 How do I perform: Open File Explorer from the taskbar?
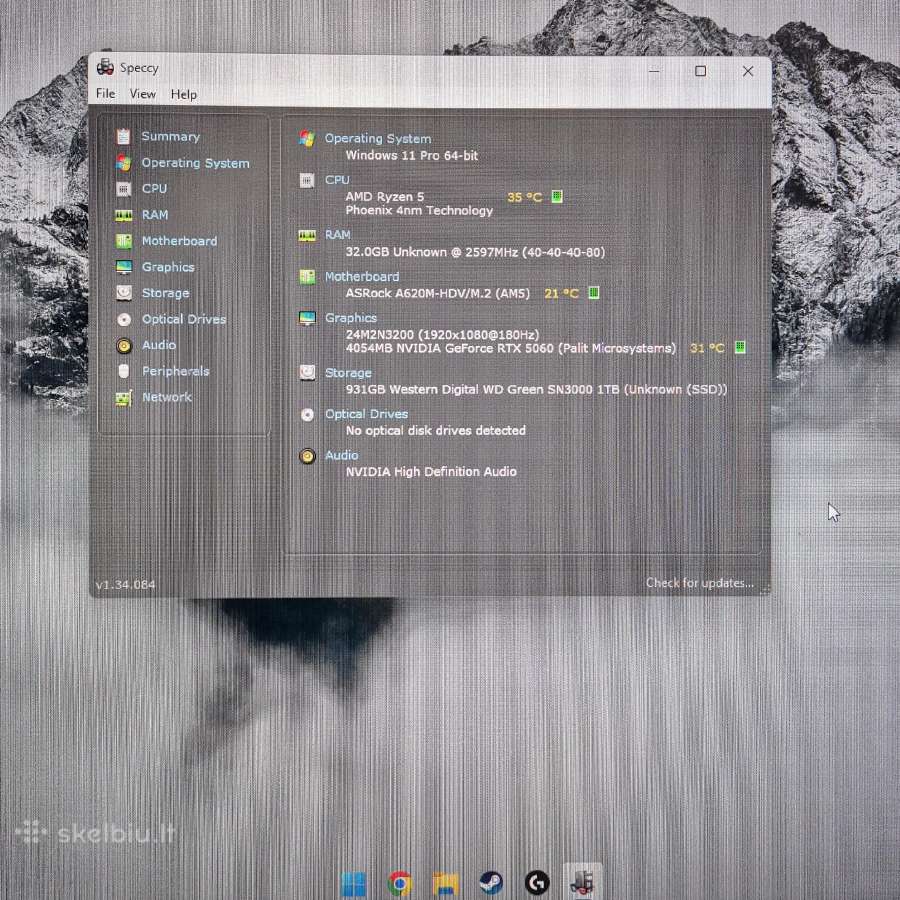tap(446, 884)
